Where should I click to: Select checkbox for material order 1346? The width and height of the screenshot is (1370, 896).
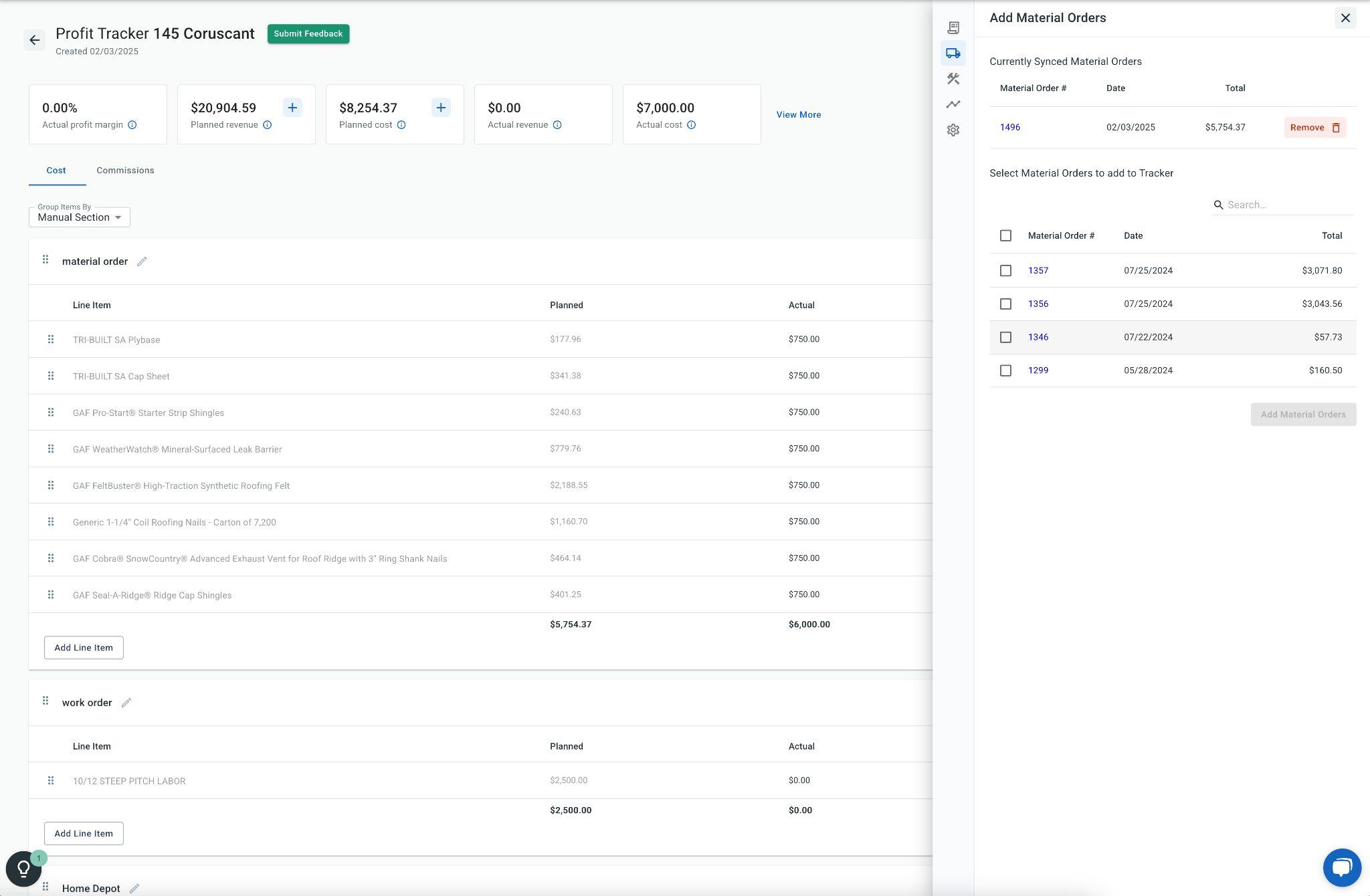pos(1005,338)
